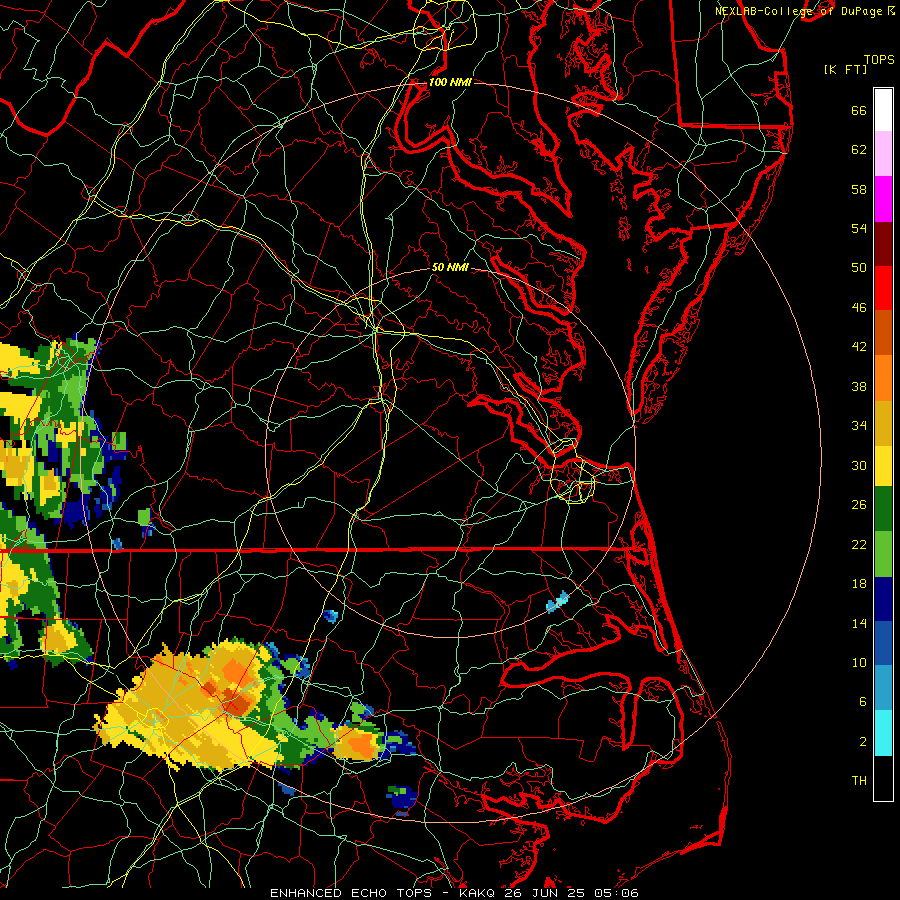
Task: Select the magenta swatch in the legend
Action: [x=883, y=199]
